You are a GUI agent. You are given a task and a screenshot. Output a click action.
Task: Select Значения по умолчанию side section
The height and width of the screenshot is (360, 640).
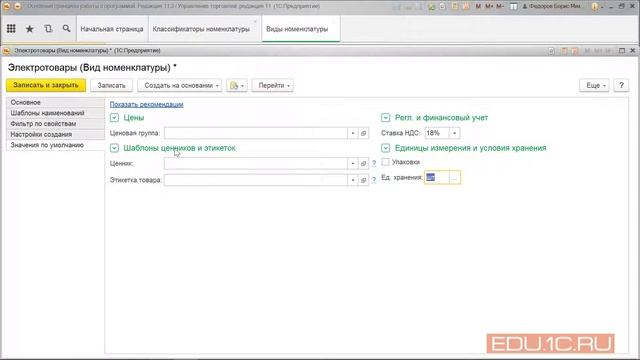tap(56, 145)
